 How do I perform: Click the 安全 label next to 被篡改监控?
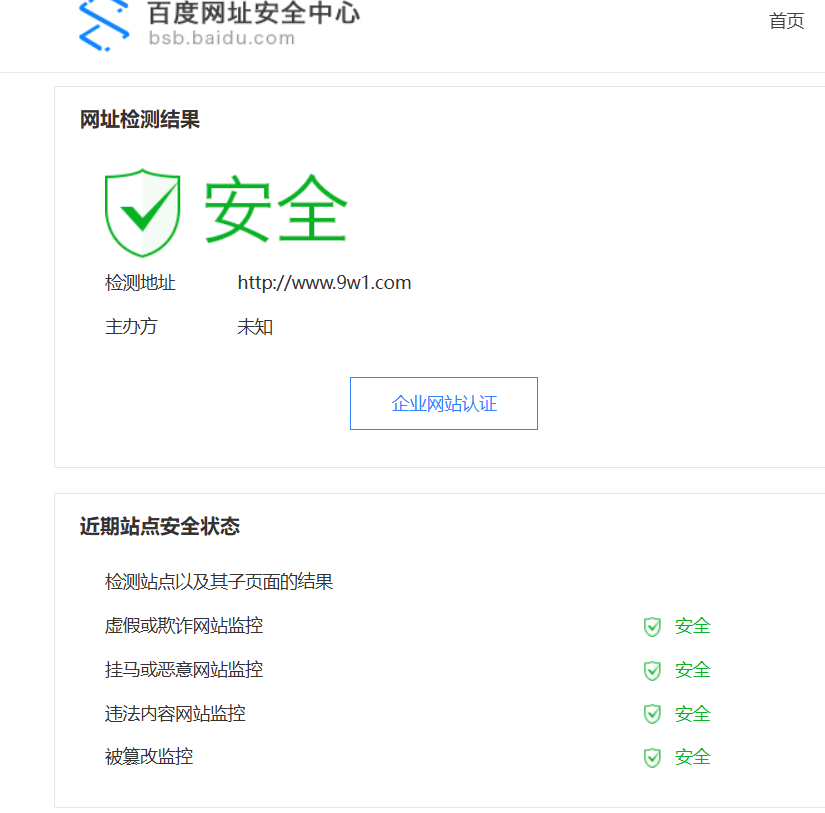[691, 757]
